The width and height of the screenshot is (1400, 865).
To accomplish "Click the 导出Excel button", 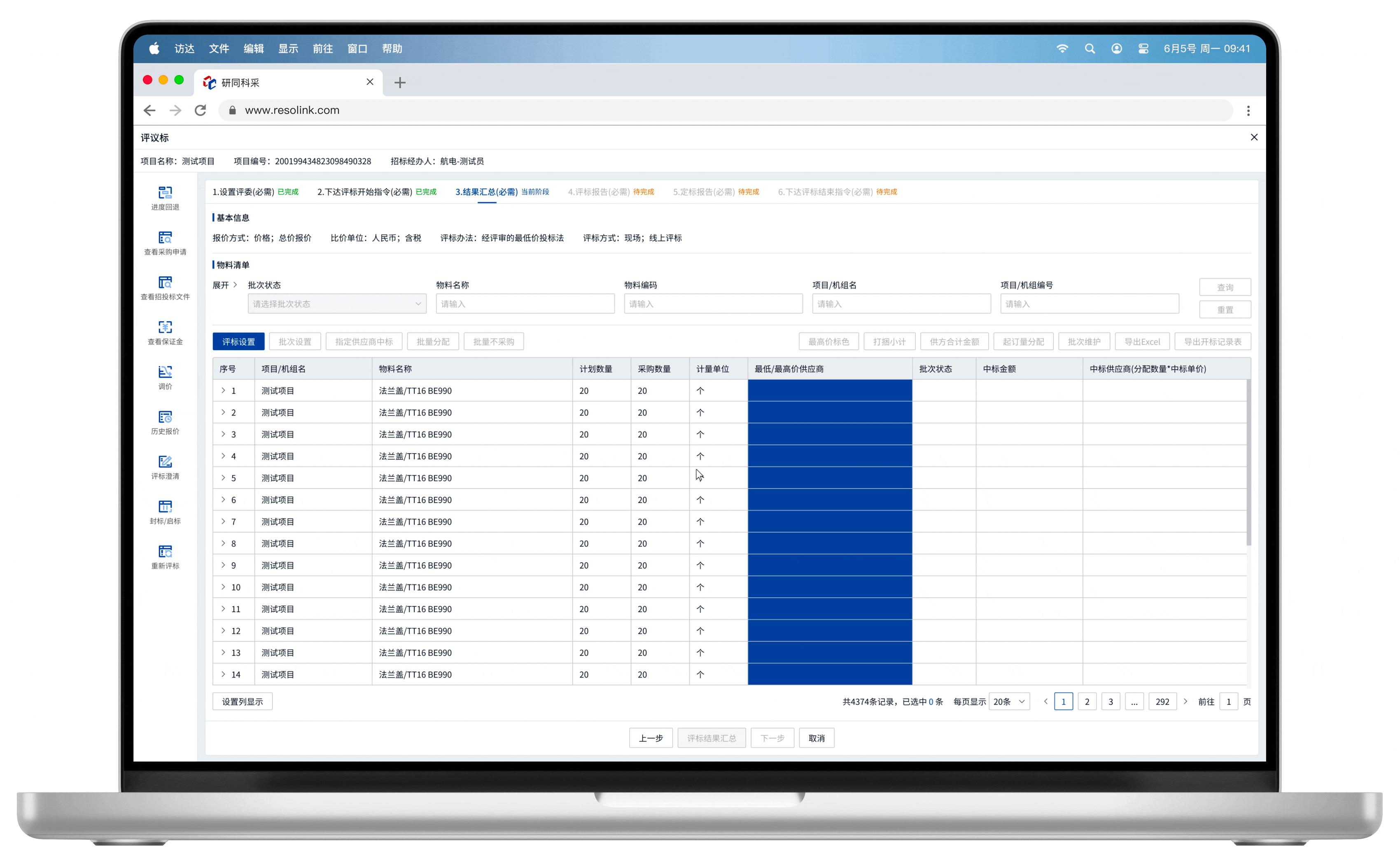I will (1142, 341).
